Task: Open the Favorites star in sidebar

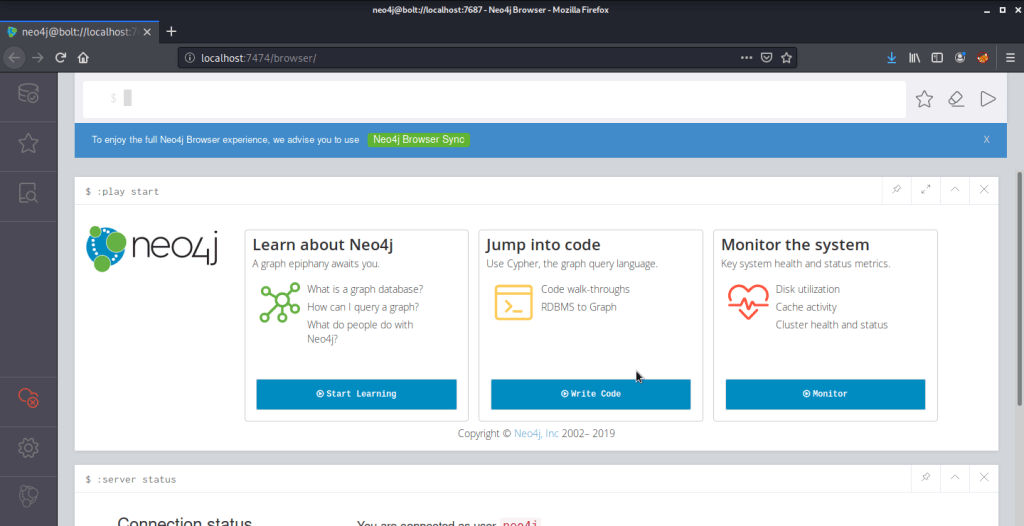Action: pyautogui.click(x=28, y=143)
